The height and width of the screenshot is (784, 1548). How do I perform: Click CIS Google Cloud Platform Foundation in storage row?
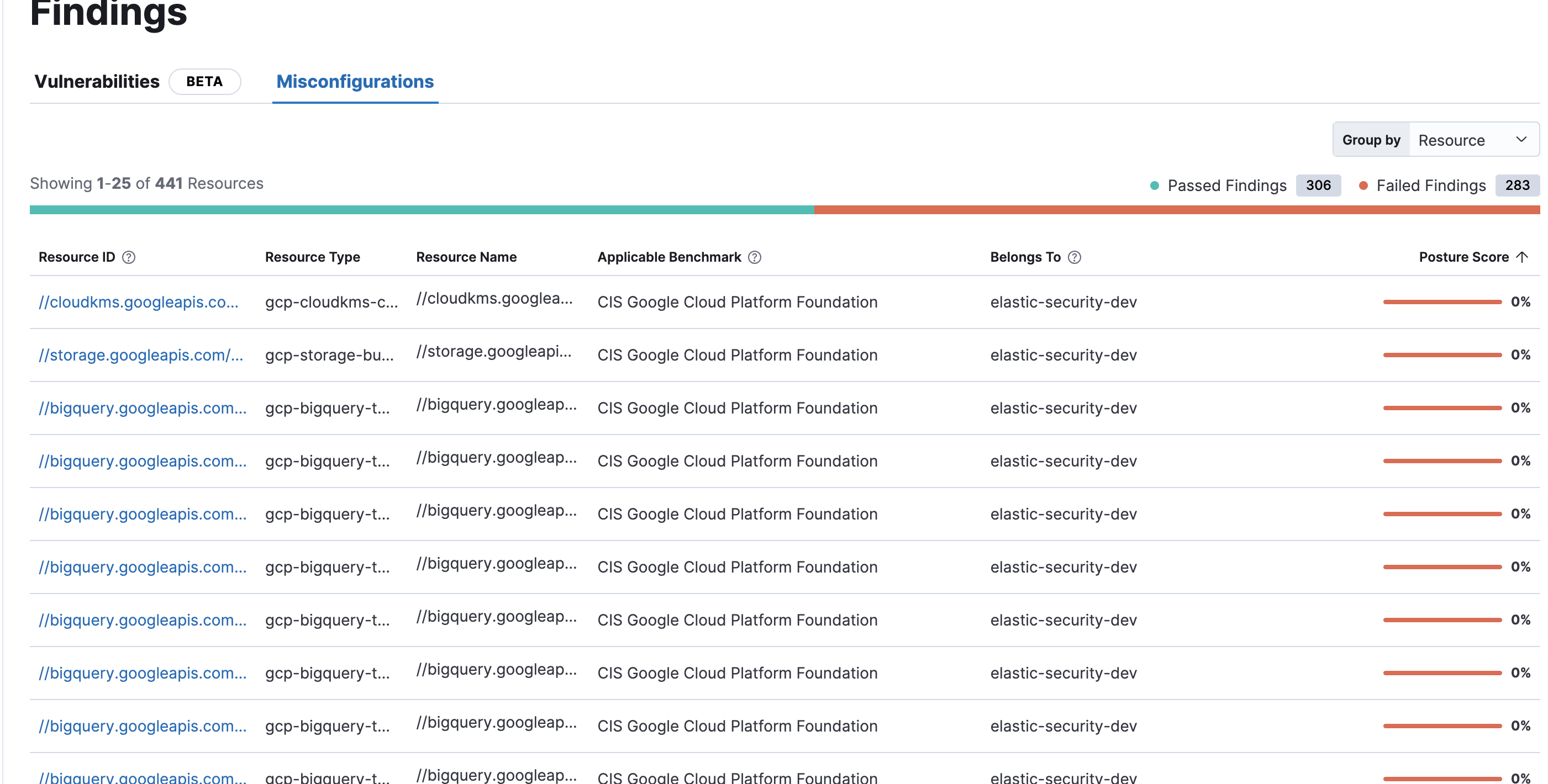[738, 355]
